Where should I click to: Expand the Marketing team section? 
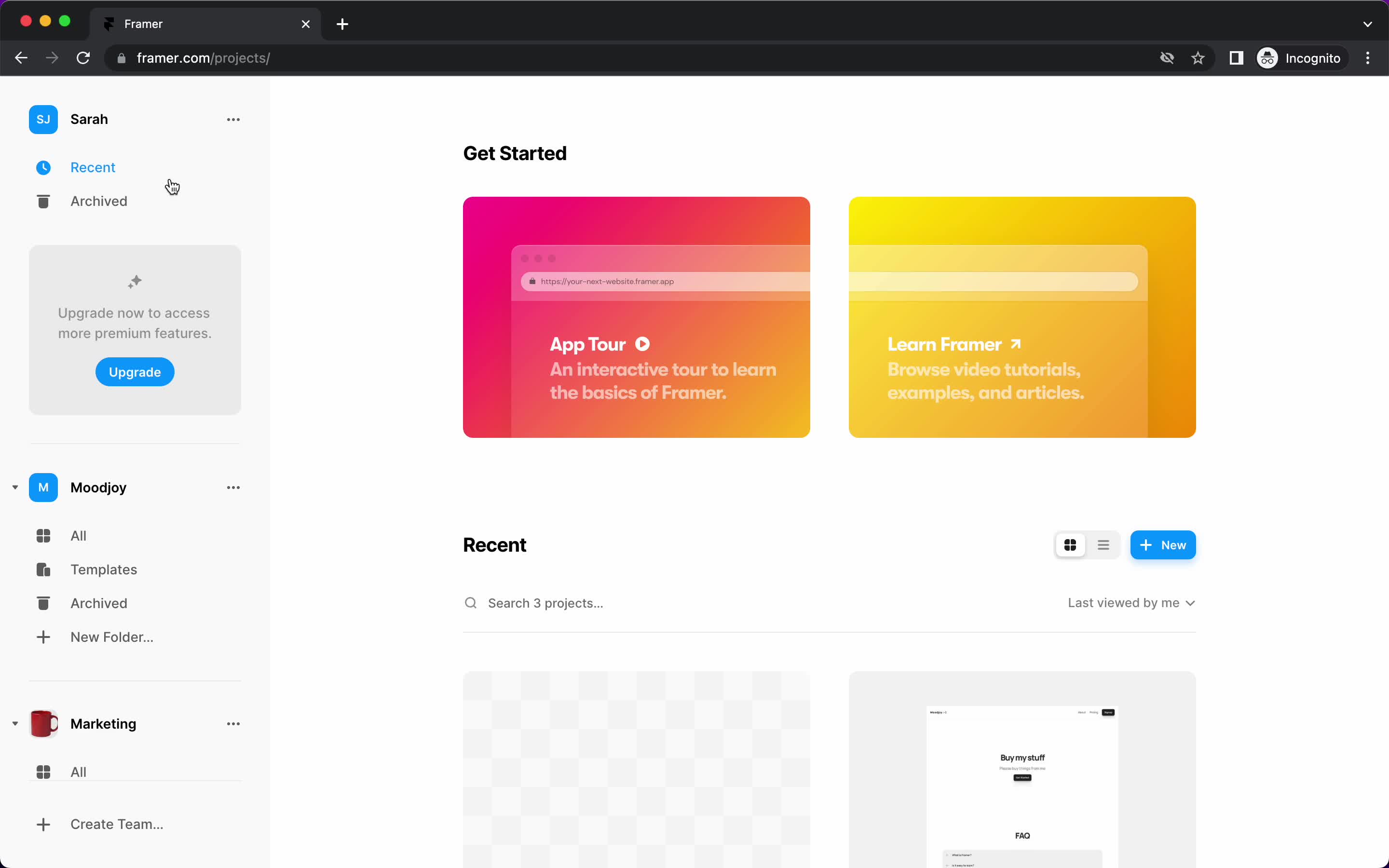coord(15,724)
